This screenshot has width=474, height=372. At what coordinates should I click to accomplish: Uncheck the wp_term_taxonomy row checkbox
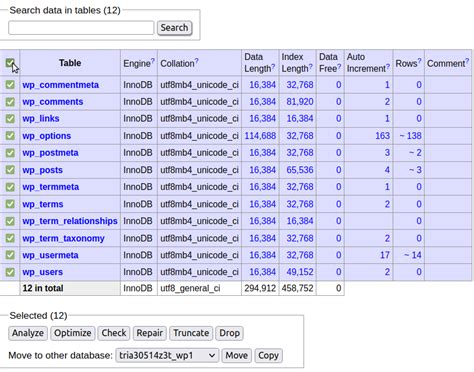click(x=10, y=238)
